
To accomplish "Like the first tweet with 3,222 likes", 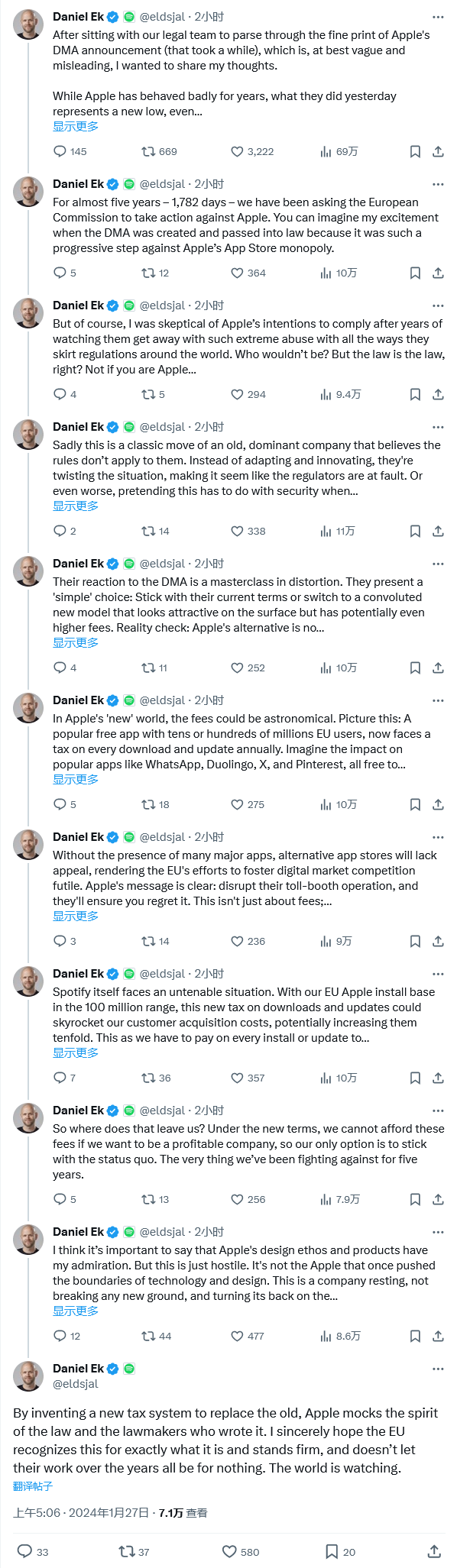I will (251, 151).
